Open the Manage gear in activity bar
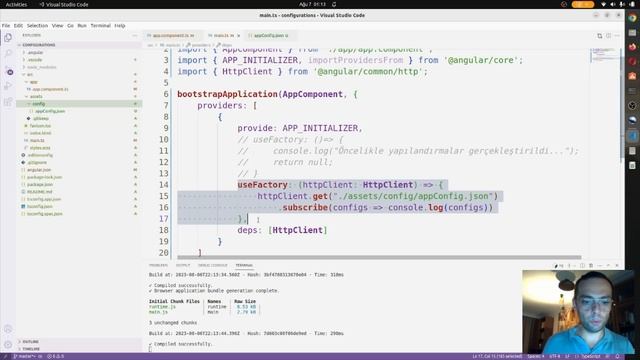The image size is (640, 360). point(8,344)
